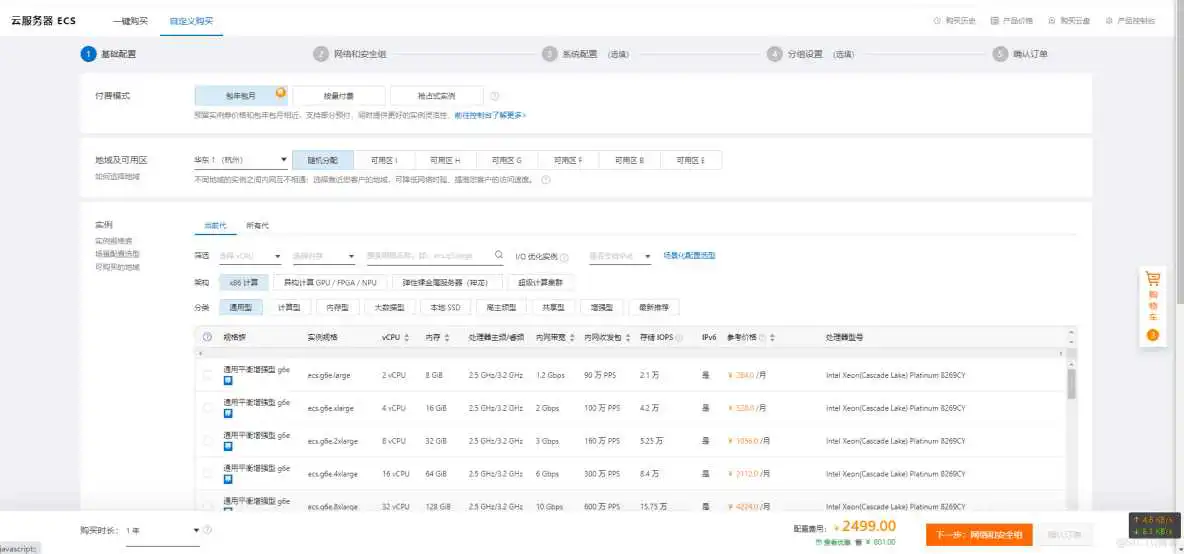The height and width of the screenshot is (554, 1184).
Task: Select the ecs.g6e.large instance radio button
Action: [208, 375]
